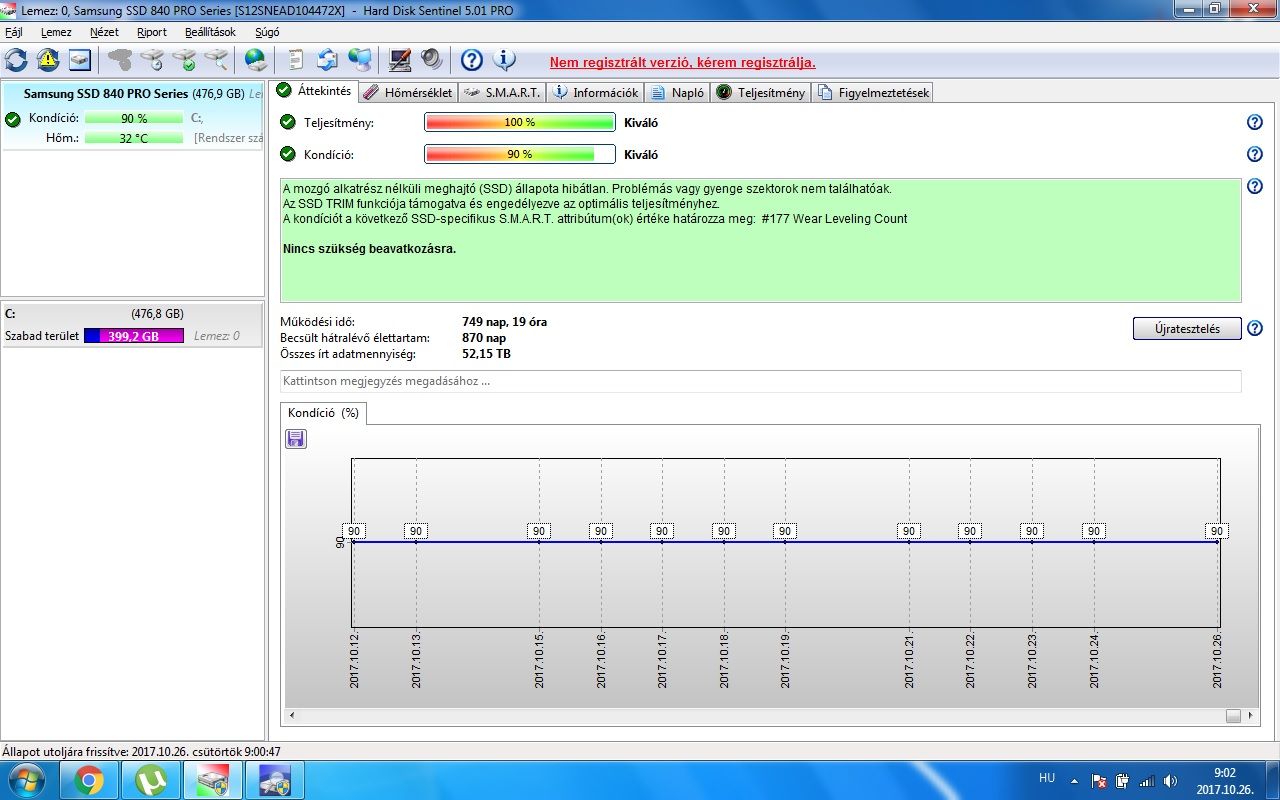Switch to the Teljesítmény tab
This screenshot has width=1280, height=800.
pos(761,93)
